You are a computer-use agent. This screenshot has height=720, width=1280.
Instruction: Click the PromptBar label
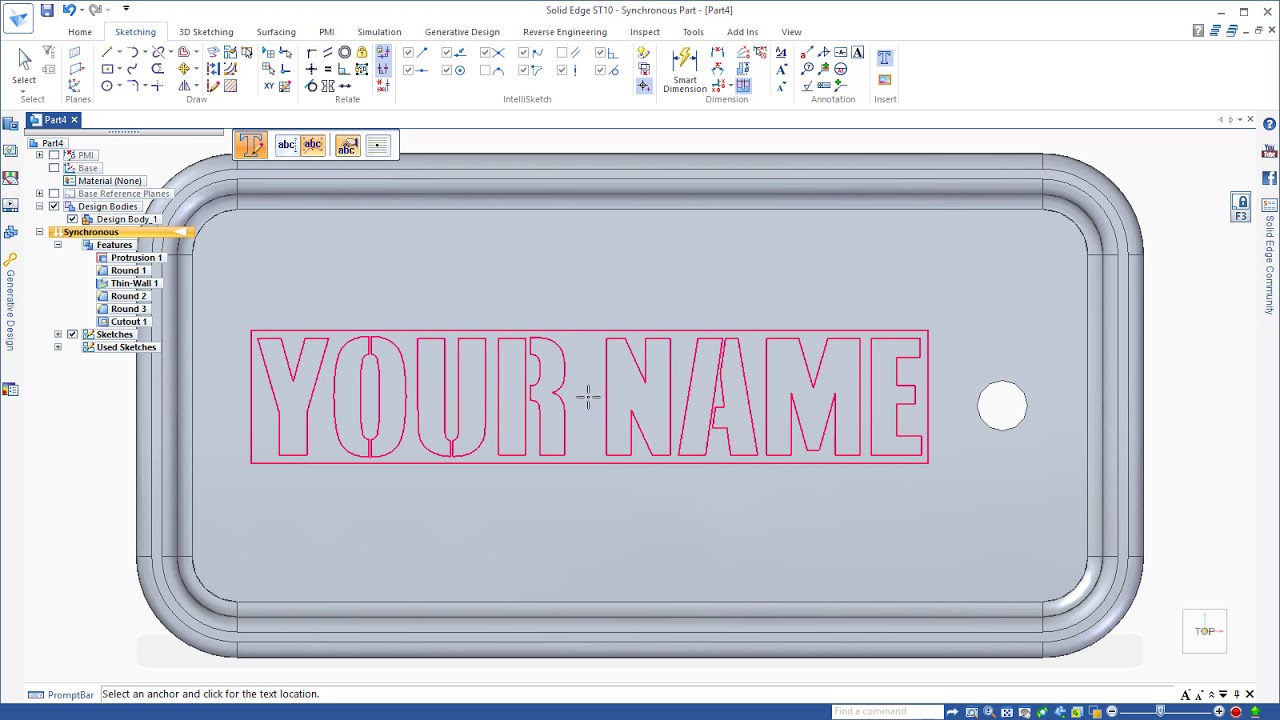70,695
